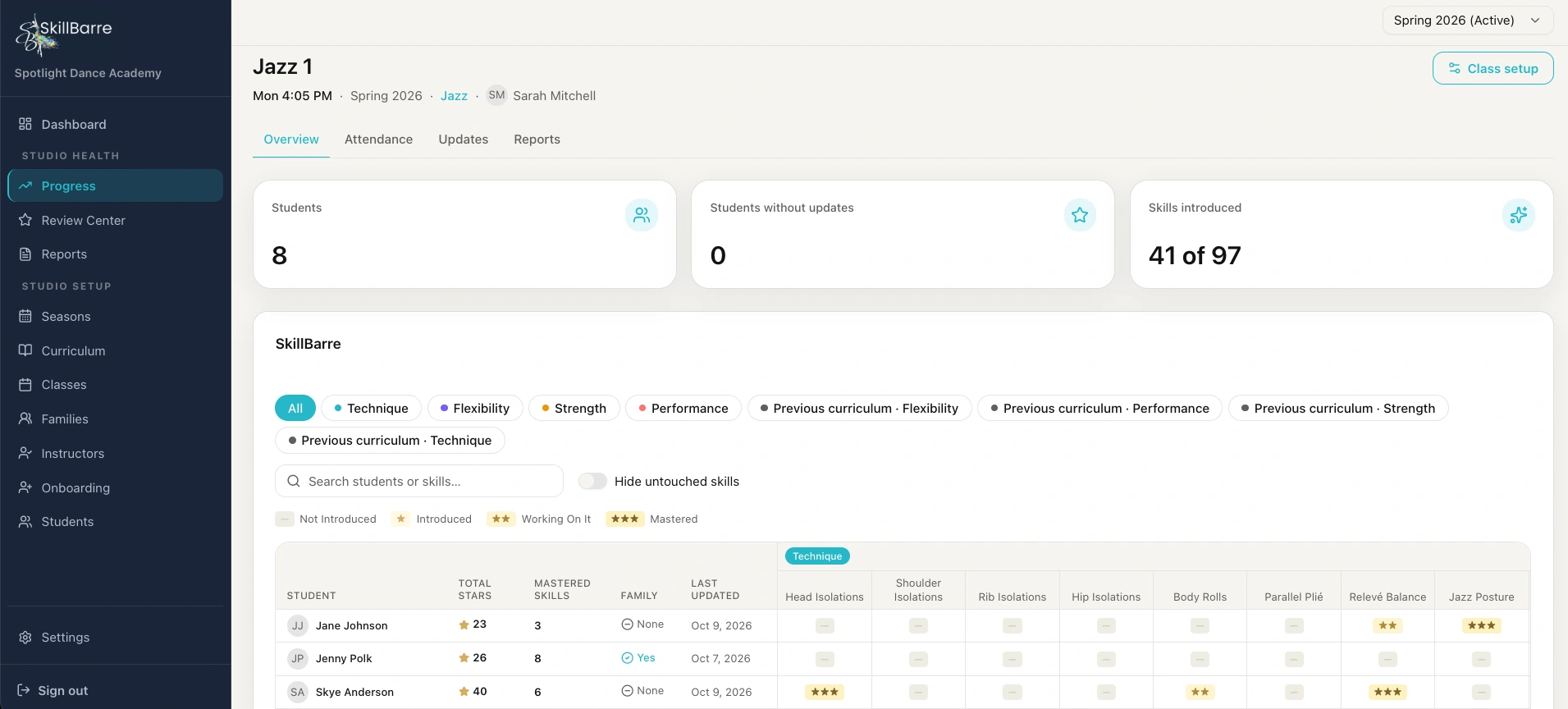The image size is (1568, 709).
Task: Click the sparkle icon on Skills introduced card
Action: [1519, 215]
